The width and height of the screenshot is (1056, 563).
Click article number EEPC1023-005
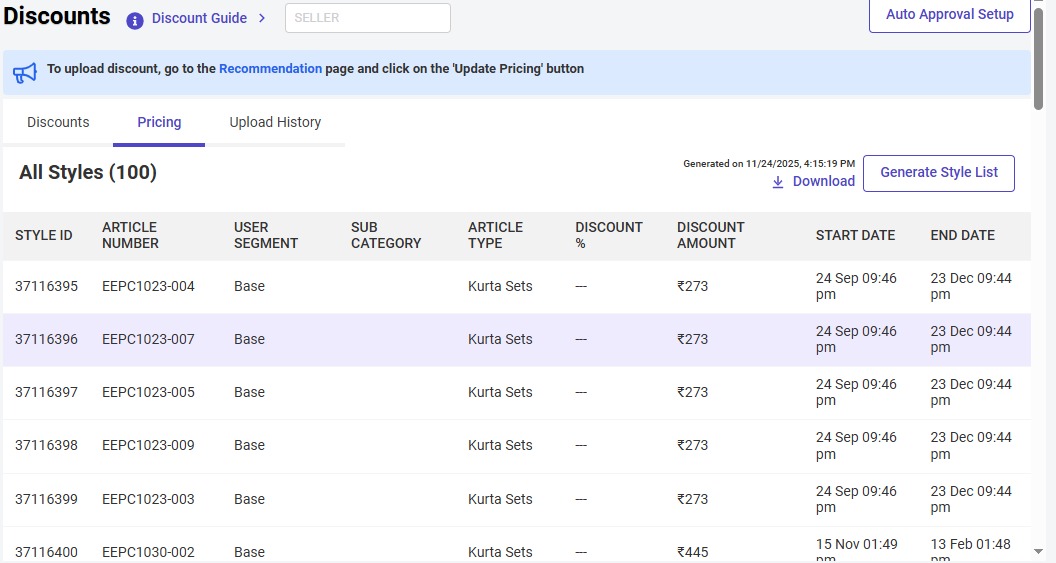(x=148, y=393)
